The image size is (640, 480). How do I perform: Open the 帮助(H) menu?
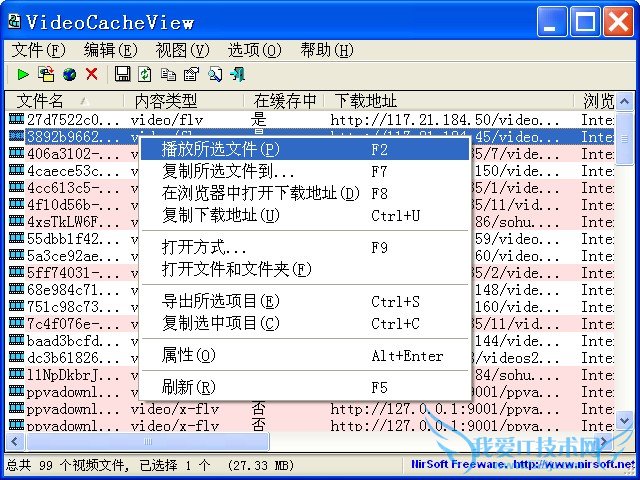pos(327,50)
